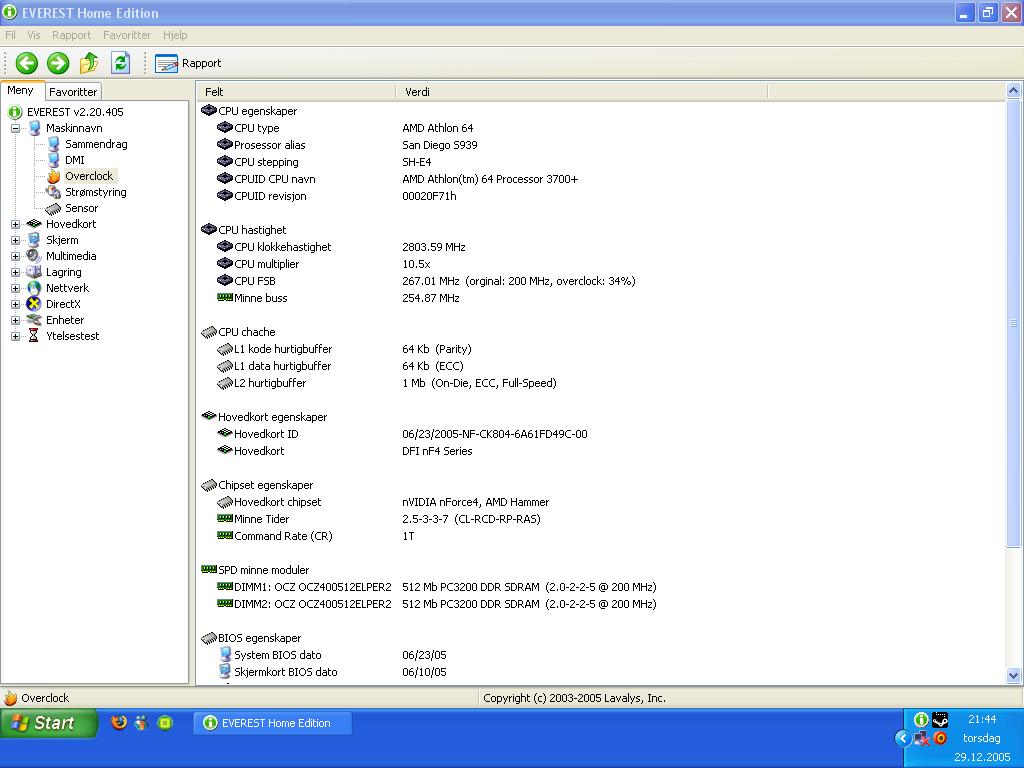Image resolution: width=1024 pixels, height=768 pixels.
Task: Click the green Back arrow toolbar icon
Action: (27, 63)
